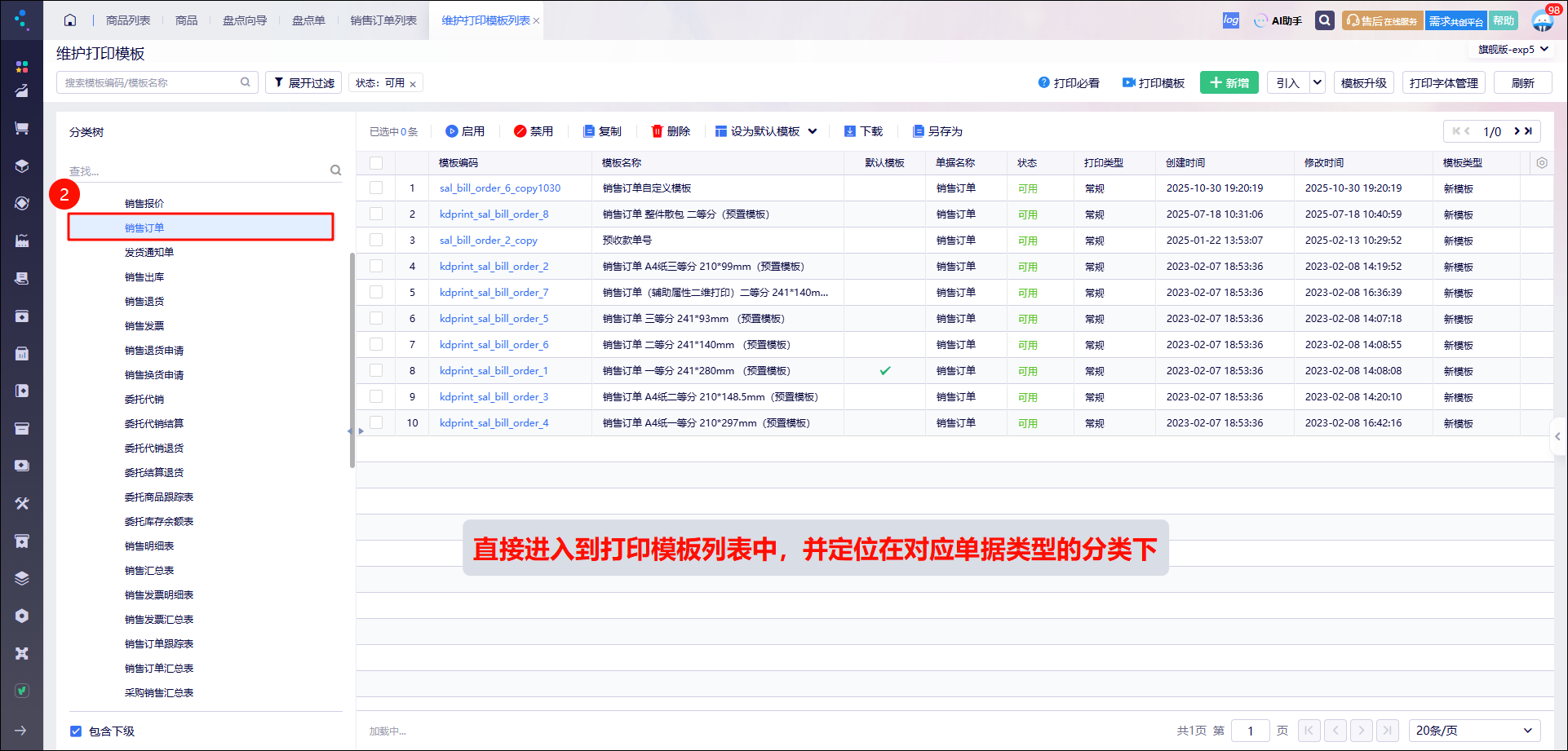Expand the right side panel handle

pos(1558,436)
